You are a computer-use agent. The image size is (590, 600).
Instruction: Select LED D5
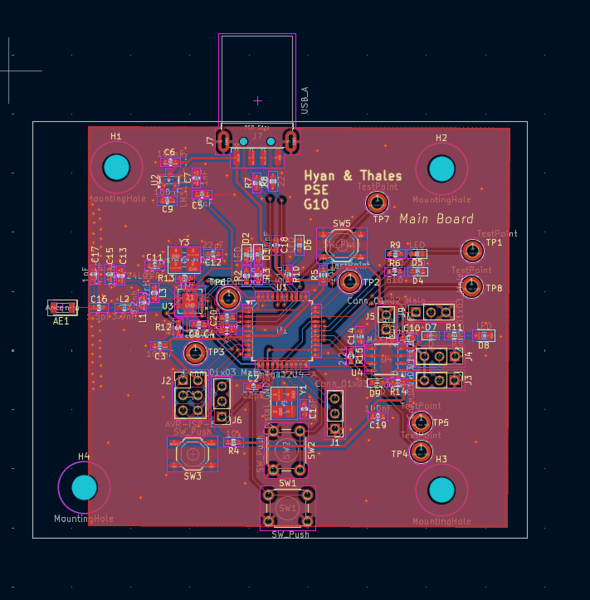pyautogui.click(x=417, y=254)
